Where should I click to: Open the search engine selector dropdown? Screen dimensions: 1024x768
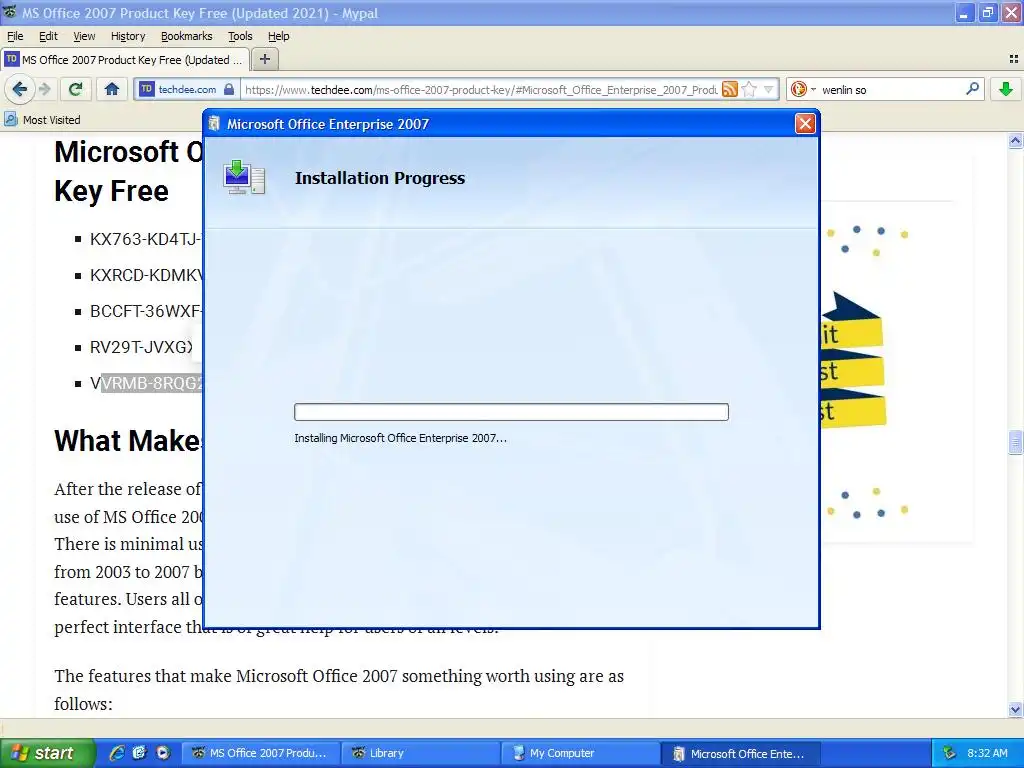click(x=803, y=89)
